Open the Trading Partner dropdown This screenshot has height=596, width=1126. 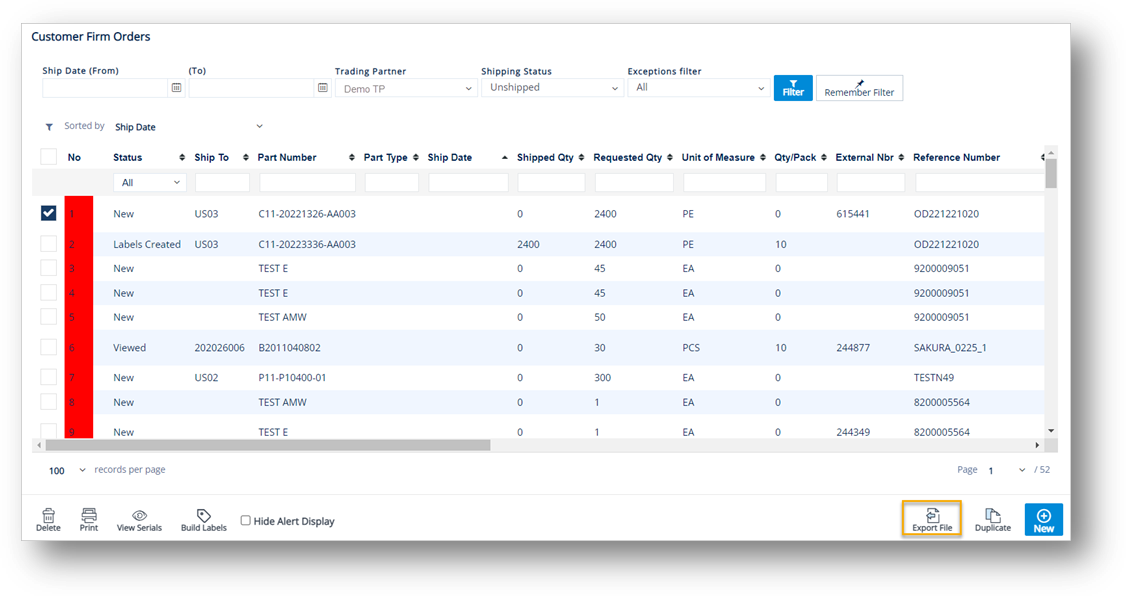click(x=406, y=88)
